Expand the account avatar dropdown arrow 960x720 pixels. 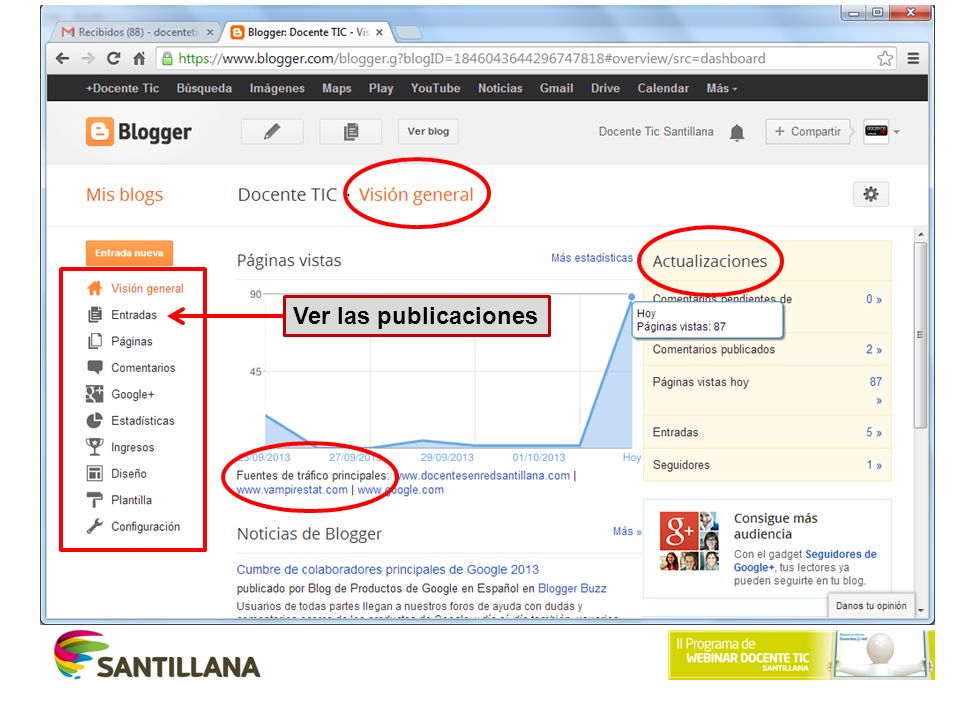(x=896, y=132)
